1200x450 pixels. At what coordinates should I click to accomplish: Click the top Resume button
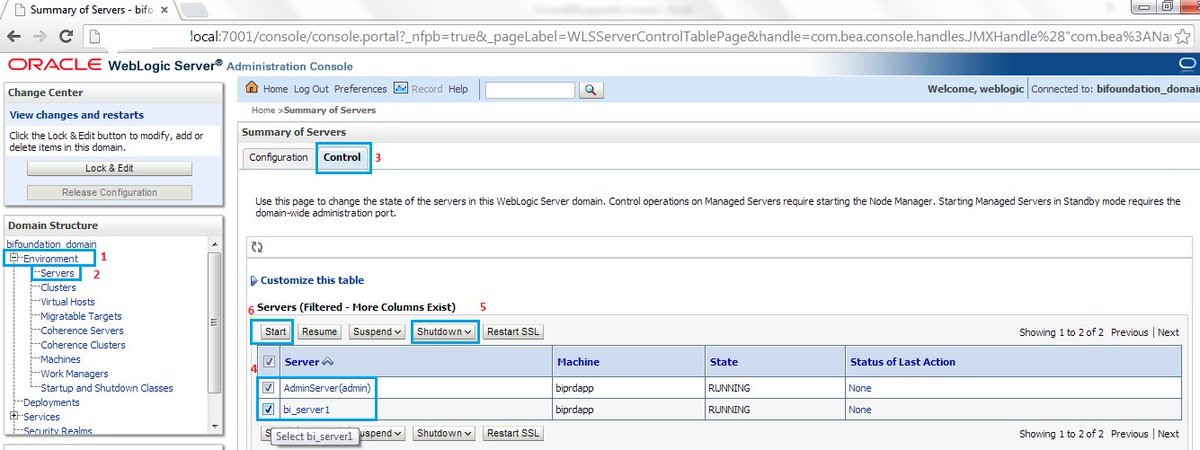[x=319, y=331]
